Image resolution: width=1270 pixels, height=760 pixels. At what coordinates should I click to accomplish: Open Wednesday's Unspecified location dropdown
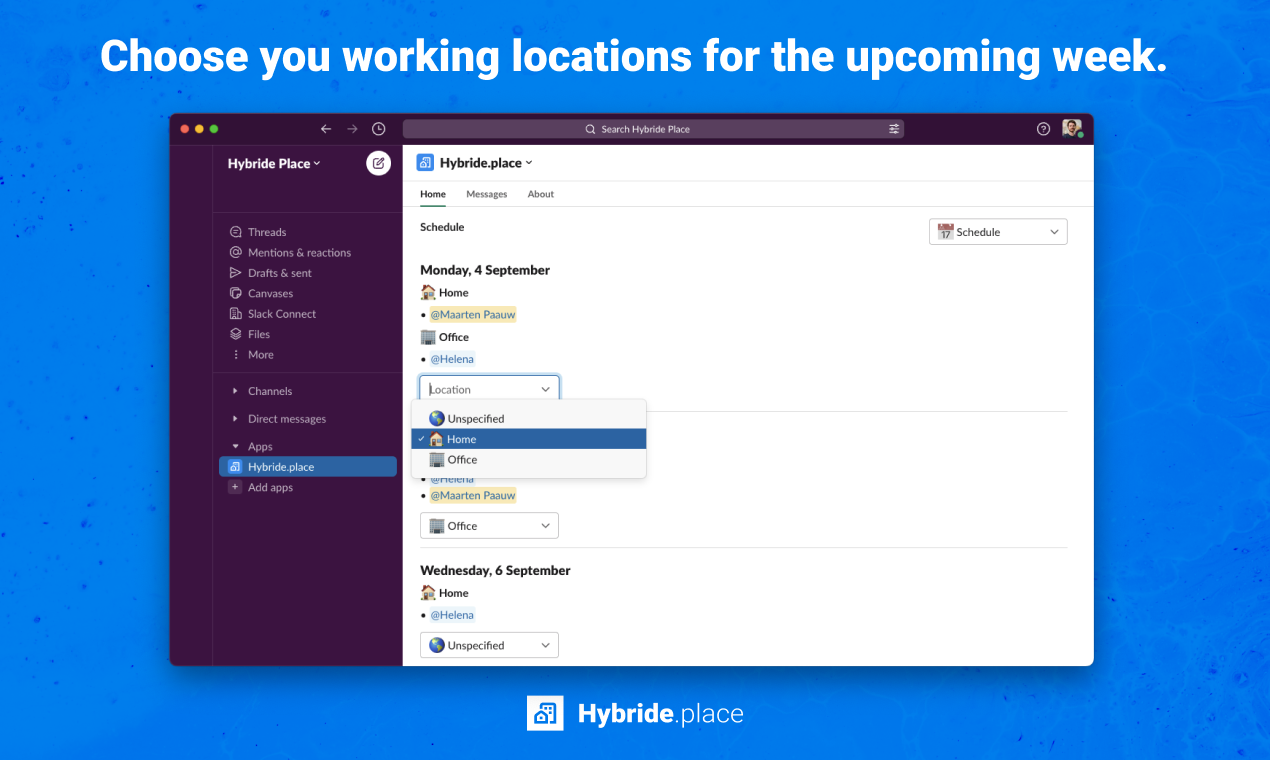tap(489, 646)
